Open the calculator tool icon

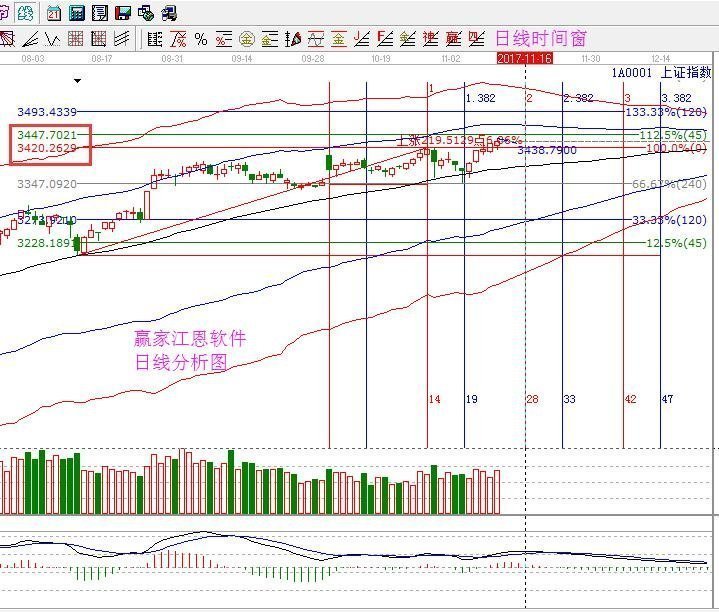coord(77,13)
